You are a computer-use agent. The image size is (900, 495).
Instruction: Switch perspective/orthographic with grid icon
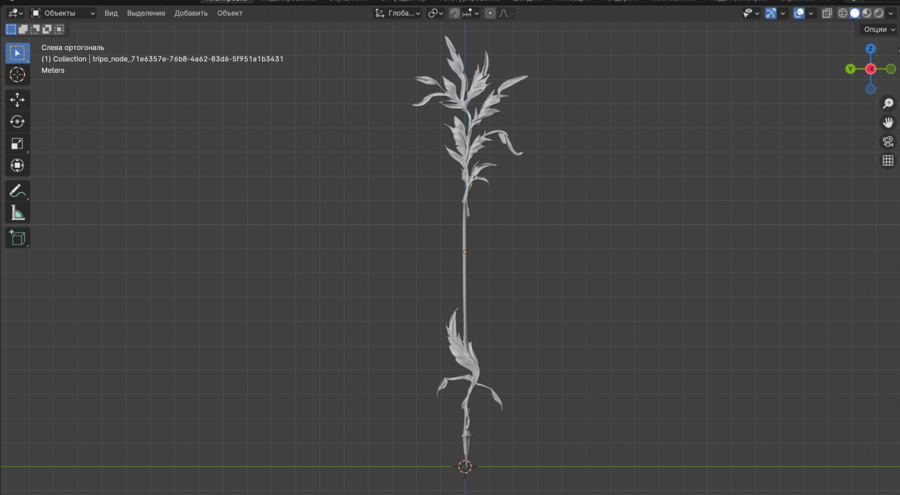(887, 161)
